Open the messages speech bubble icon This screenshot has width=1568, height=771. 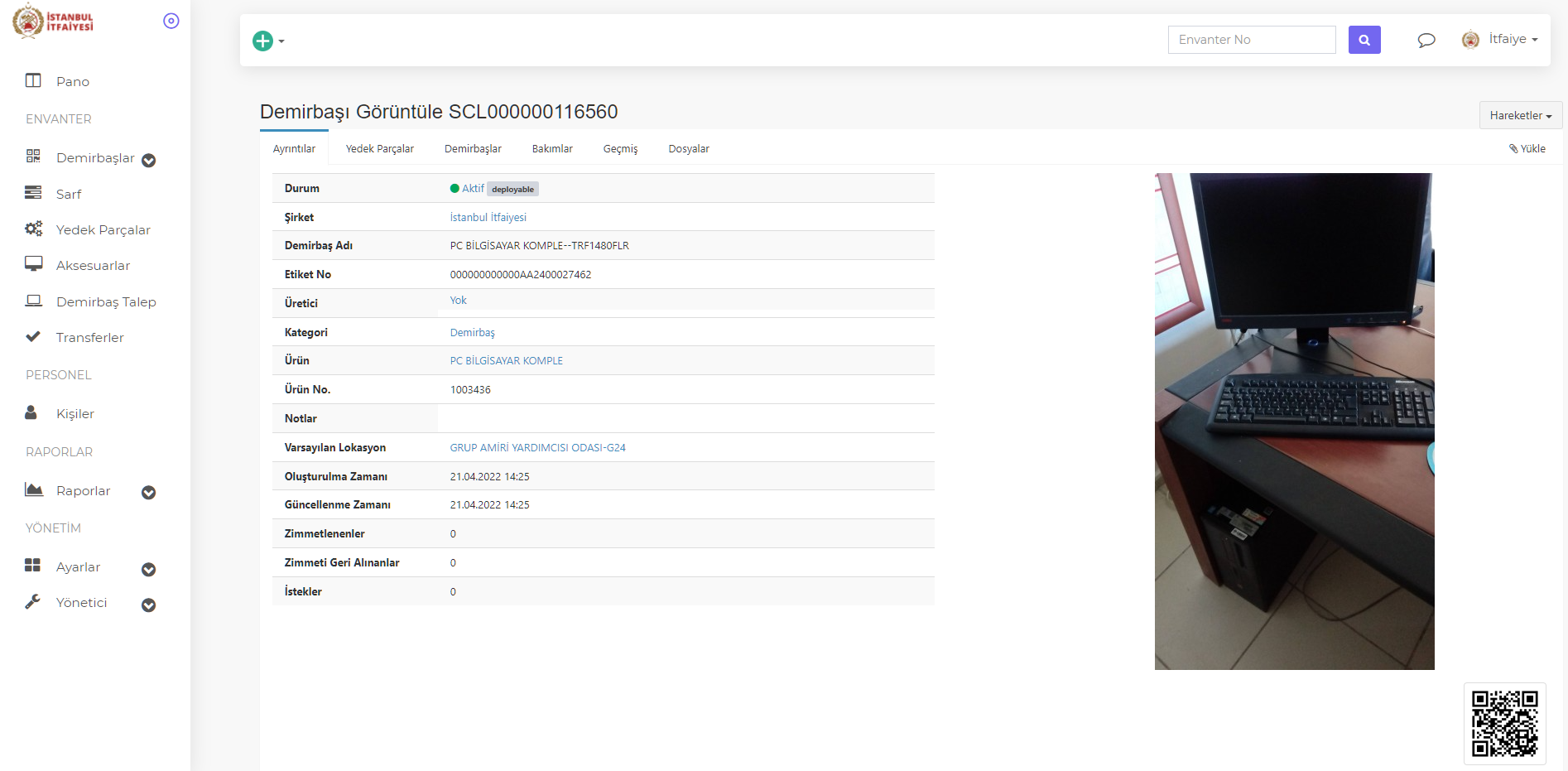click(1426, 40)
